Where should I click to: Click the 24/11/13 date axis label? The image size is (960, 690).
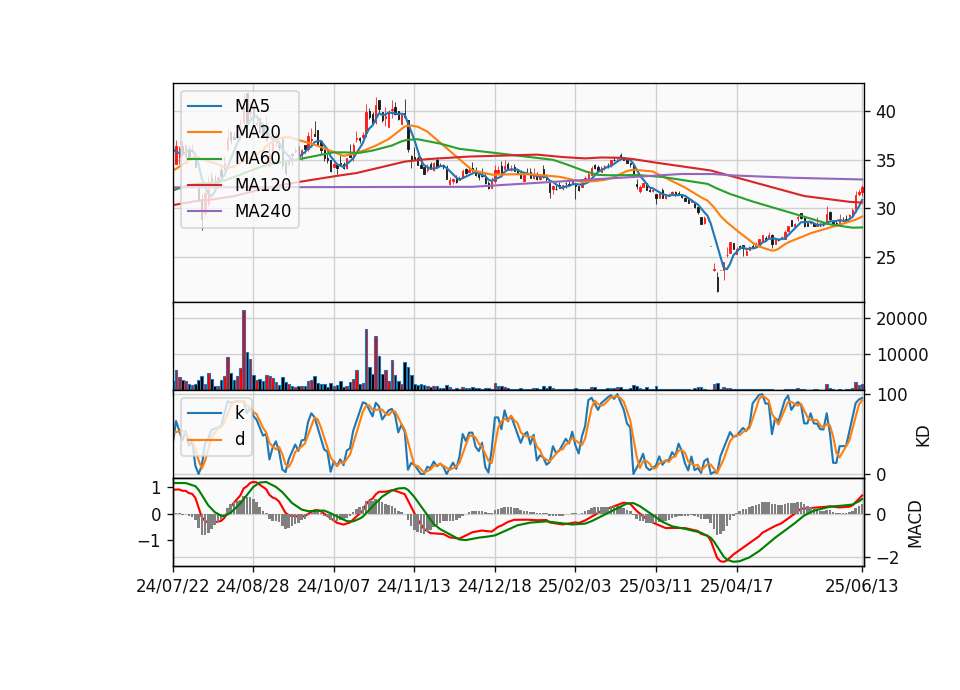coord(414,586)
